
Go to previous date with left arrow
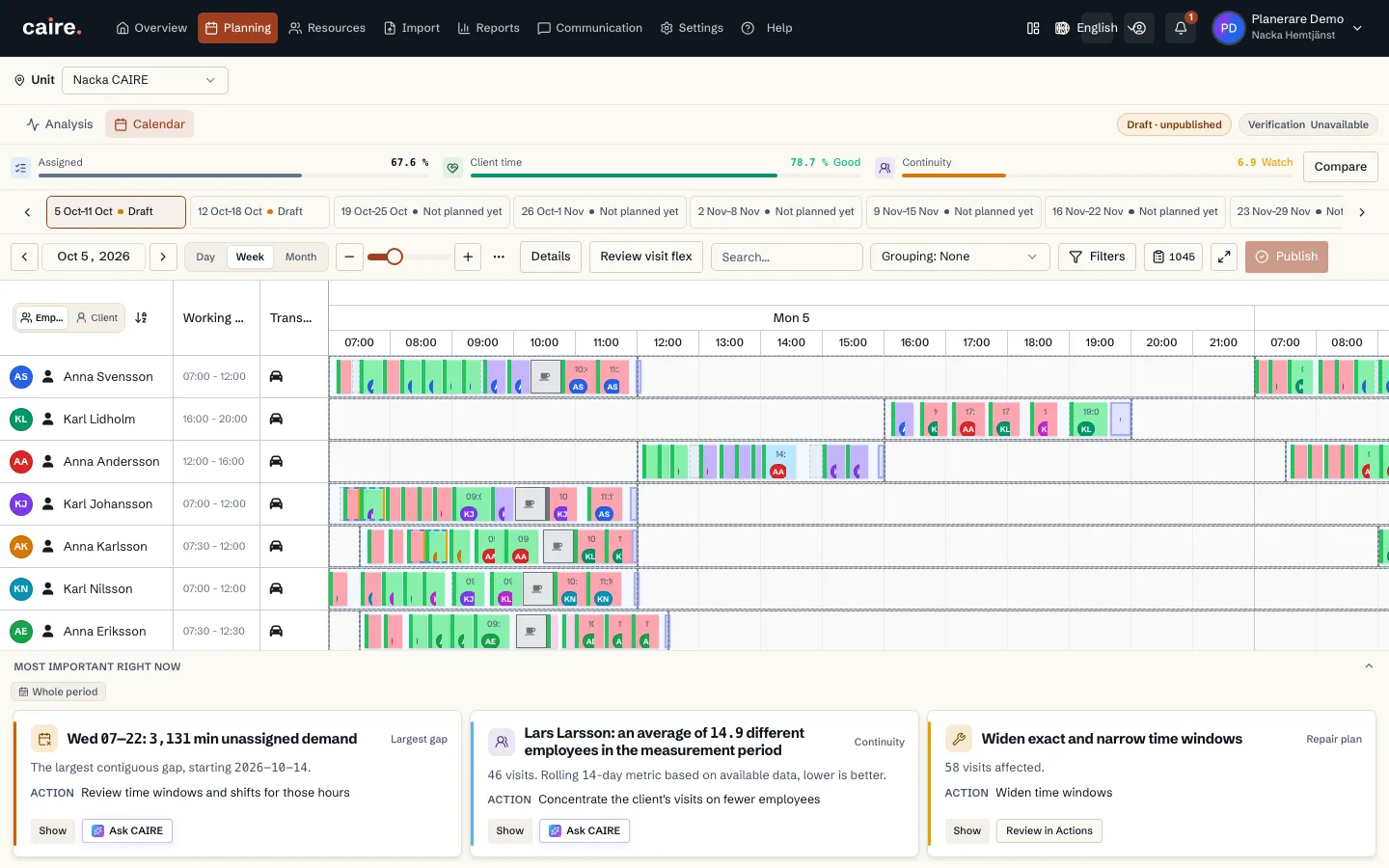[x=25, y=257]
